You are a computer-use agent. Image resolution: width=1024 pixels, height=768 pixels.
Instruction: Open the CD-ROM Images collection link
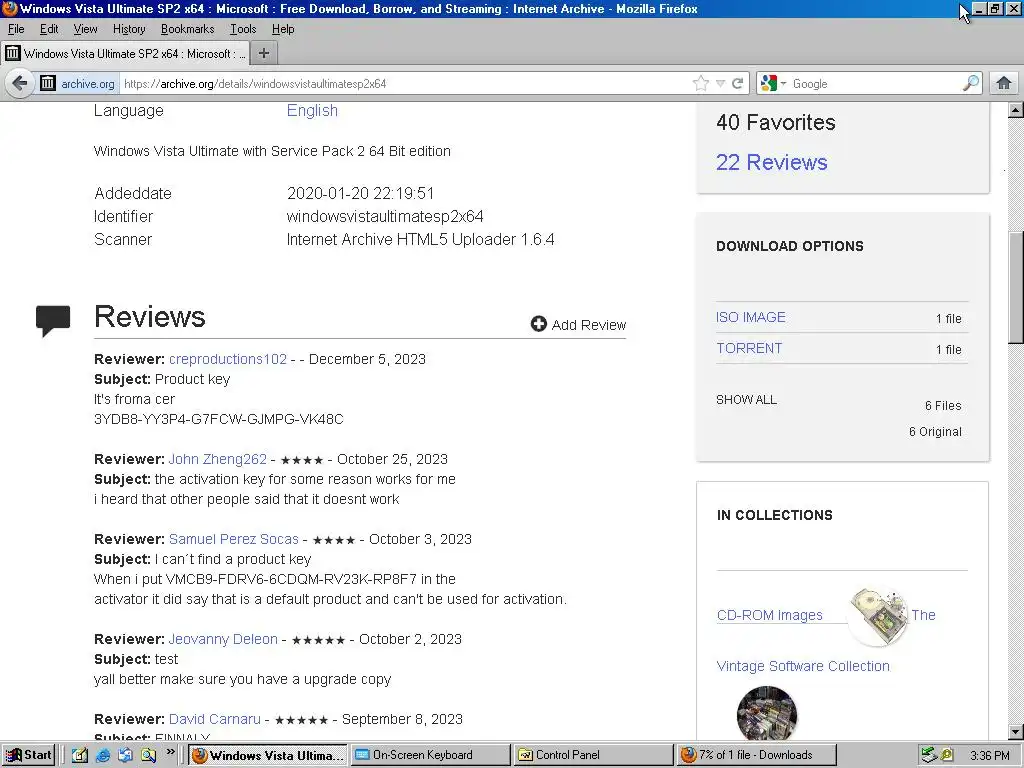tap(769, 615)
